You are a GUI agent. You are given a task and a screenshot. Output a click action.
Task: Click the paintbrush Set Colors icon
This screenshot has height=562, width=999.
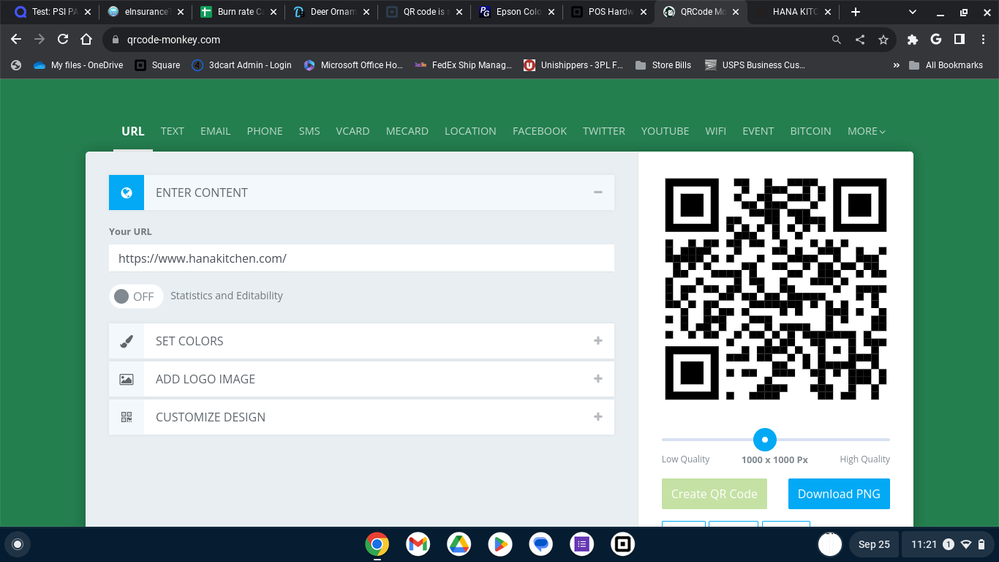tap(126, 341)
